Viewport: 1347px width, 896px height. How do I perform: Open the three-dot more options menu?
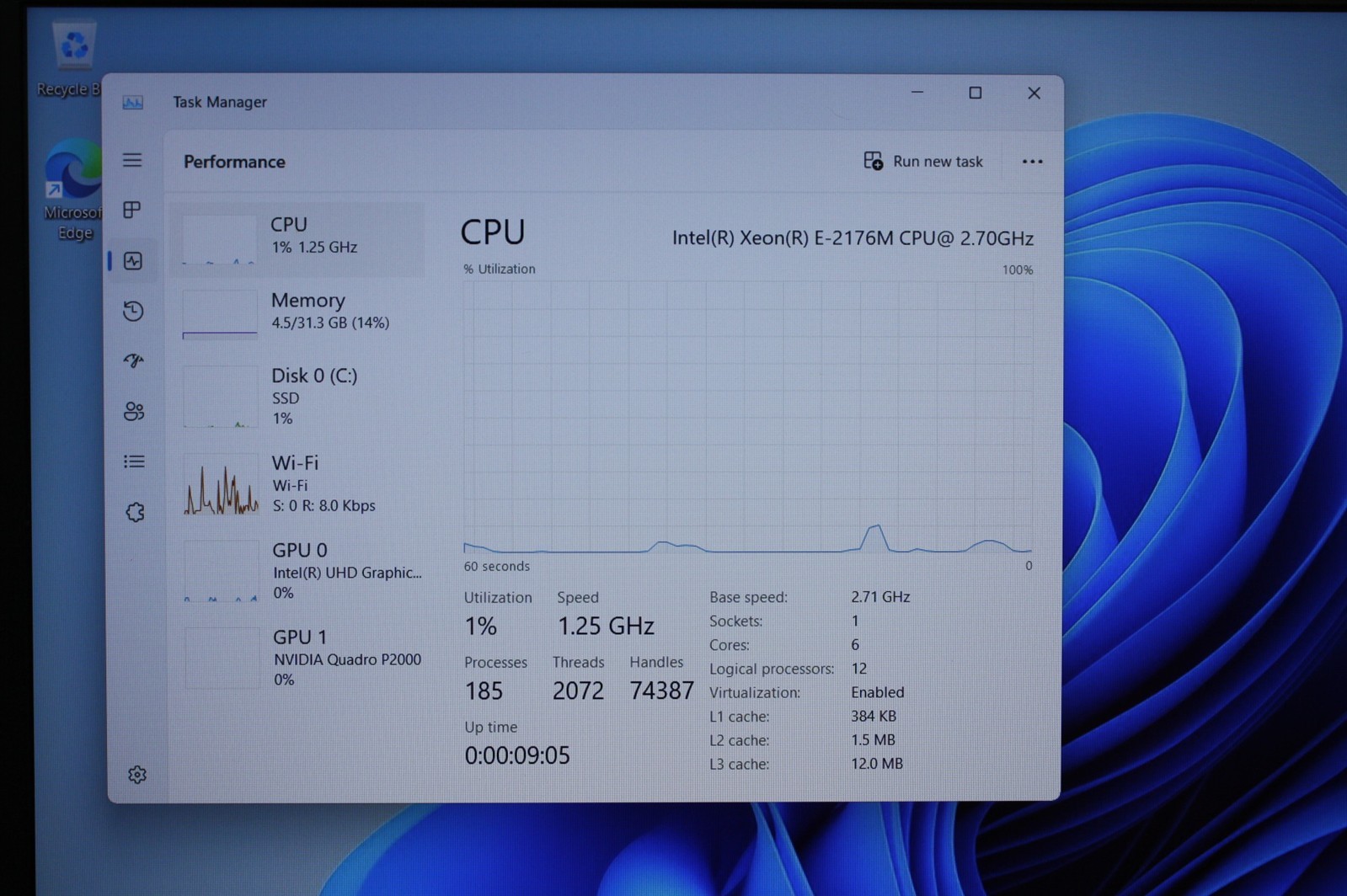coord(1032,162)
